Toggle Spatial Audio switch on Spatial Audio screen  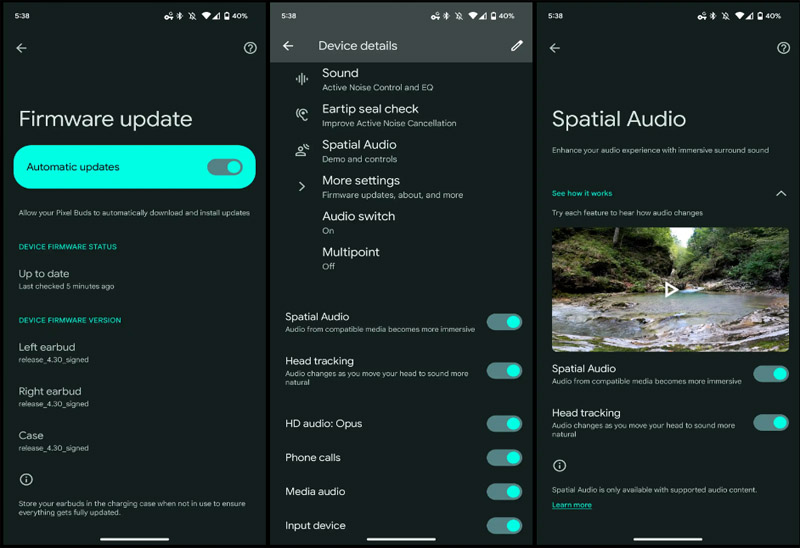pos(771,374)
